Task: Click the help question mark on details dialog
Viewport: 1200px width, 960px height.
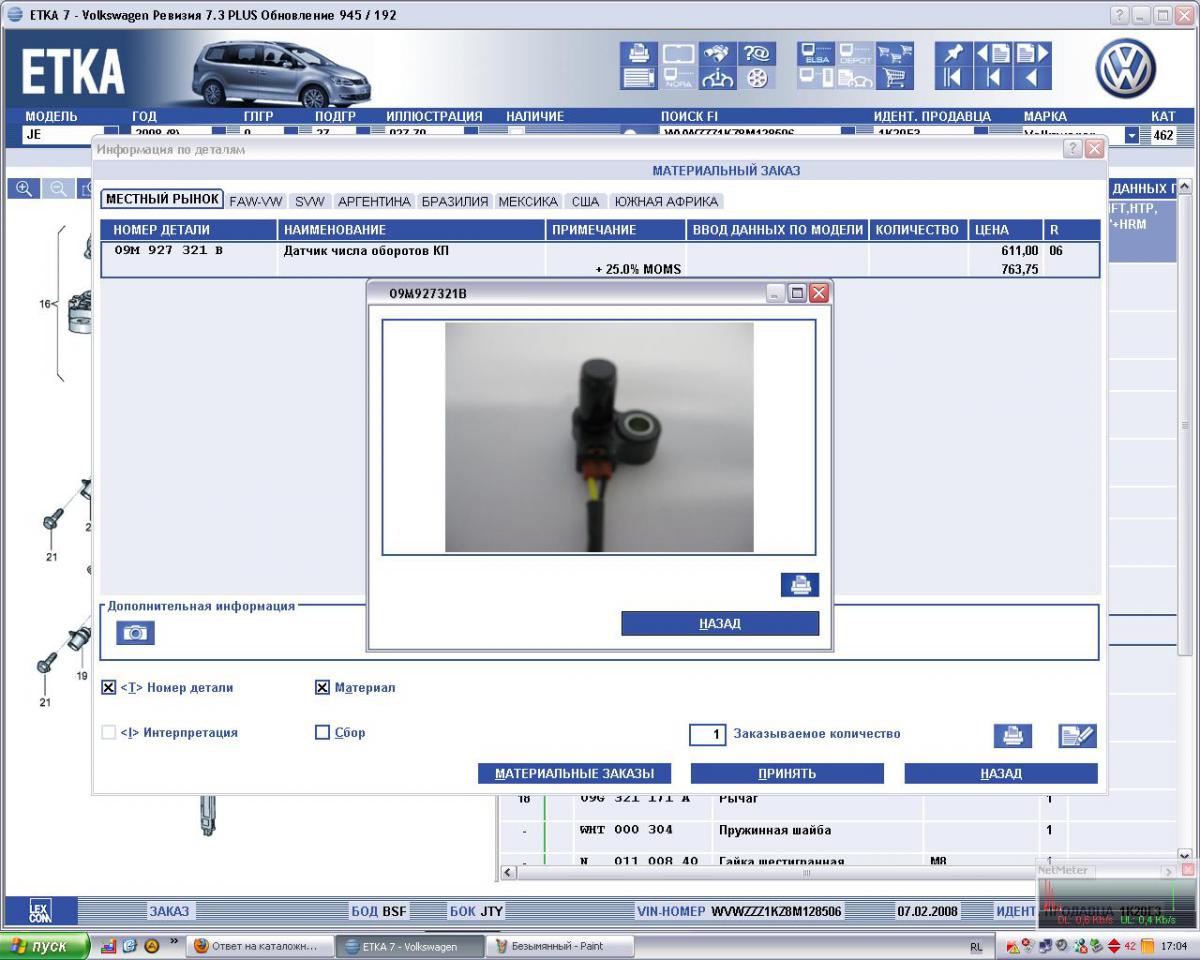Action: [1073, 149]
